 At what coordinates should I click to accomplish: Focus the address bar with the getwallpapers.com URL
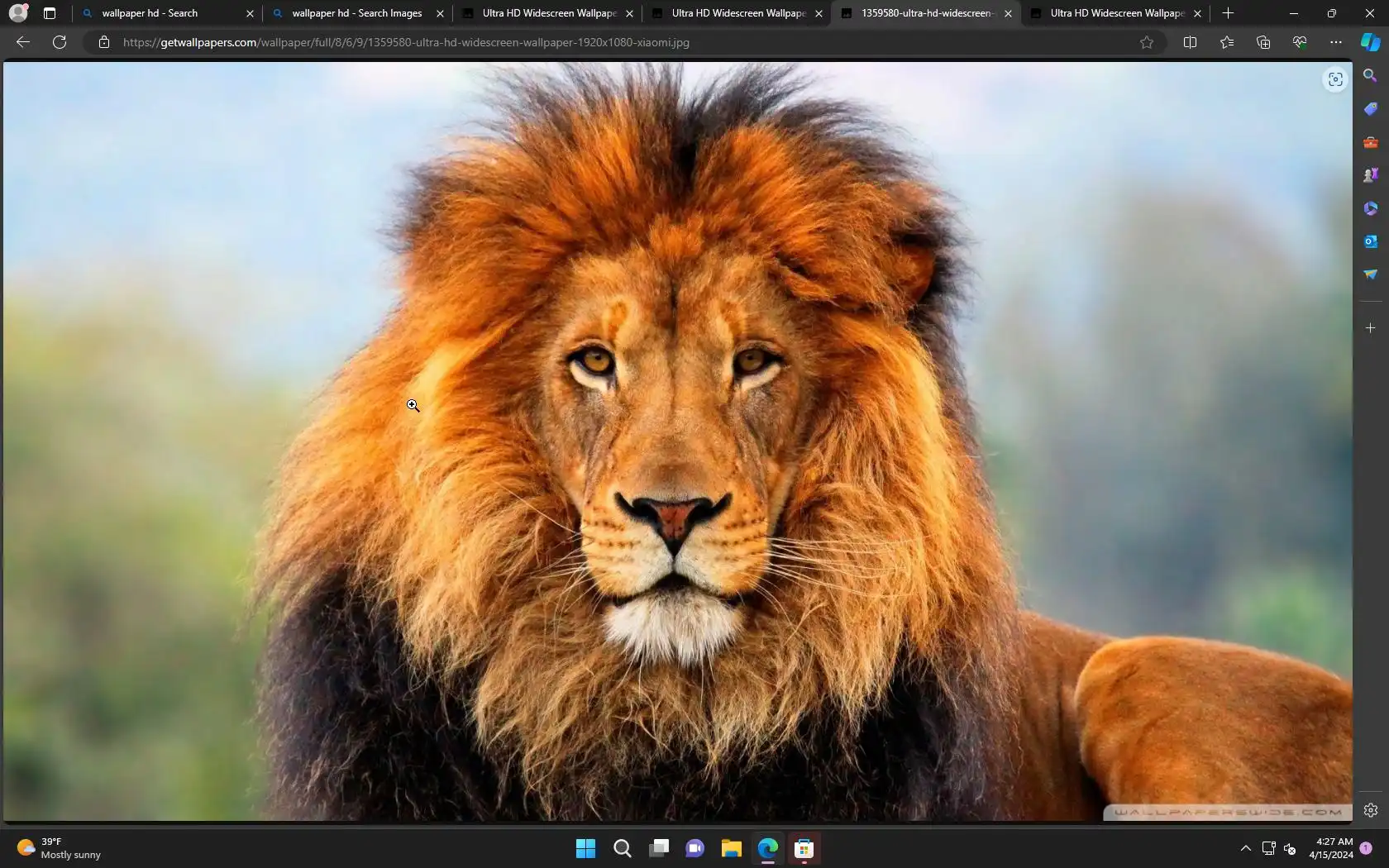(x=624, y=42)
